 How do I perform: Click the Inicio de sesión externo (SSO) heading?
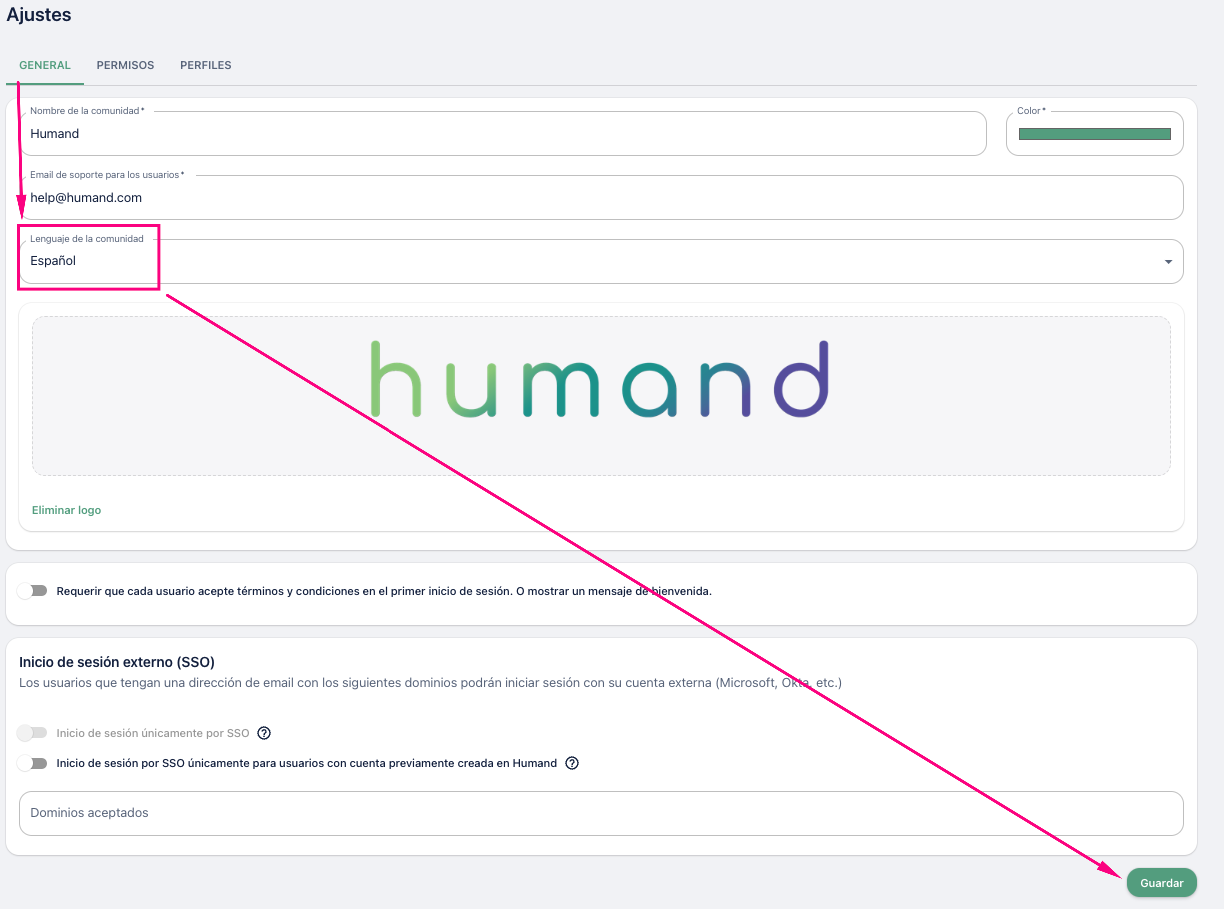pos(117,662)
